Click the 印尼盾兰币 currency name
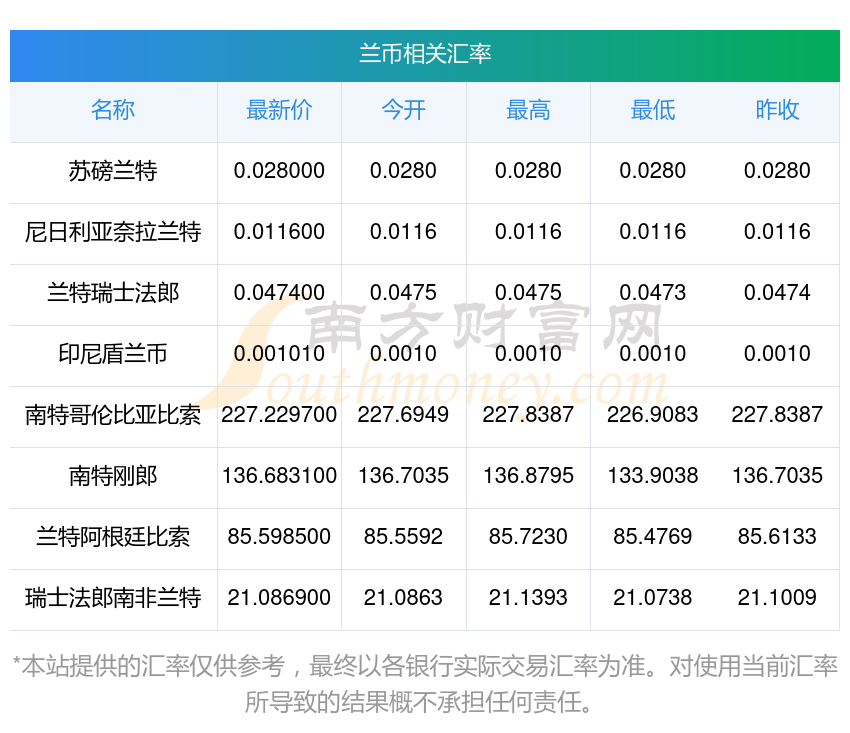Screen dimensions: 850x733 pos(113,354)
